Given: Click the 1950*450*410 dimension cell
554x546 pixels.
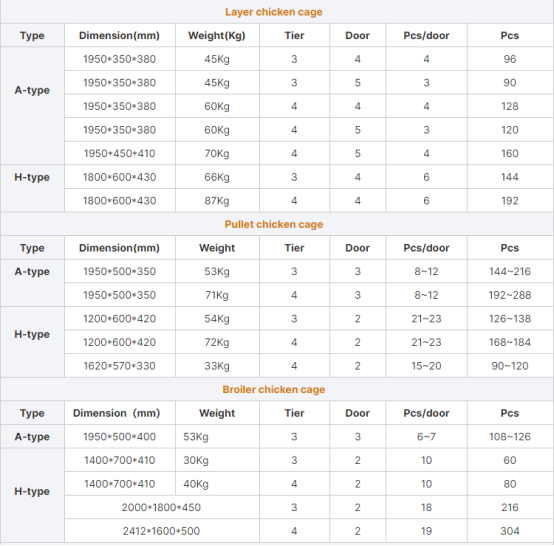Looking at the screenshot, I should pyautogui.click(x=119, y=153).
